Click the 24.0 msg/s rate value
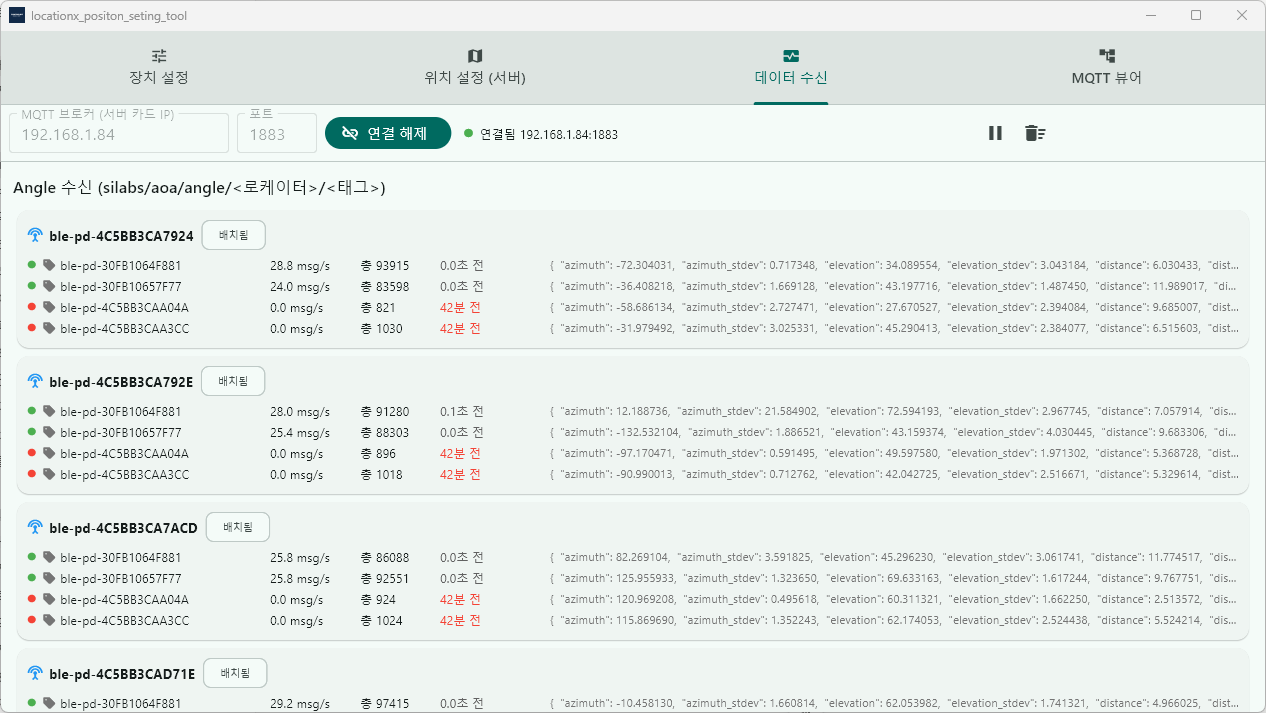This screenshot has width=1266, height=713. (300, 287)
